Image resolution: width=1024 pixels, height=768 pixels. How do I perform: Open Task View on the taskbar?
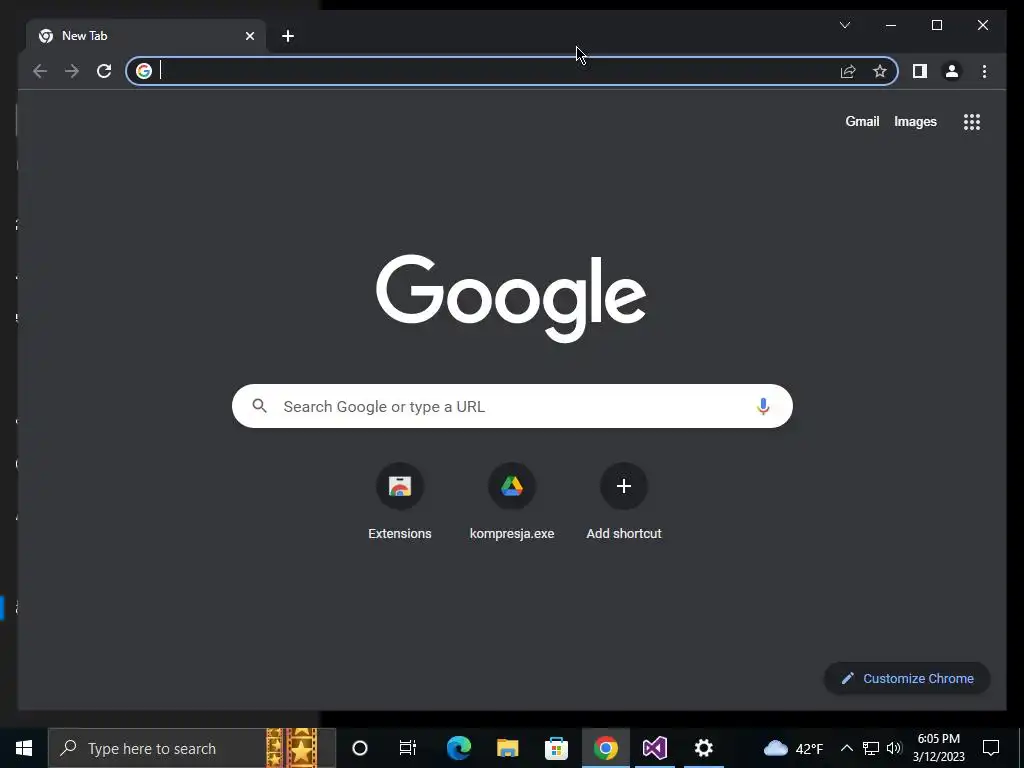(x=408, y=748)
